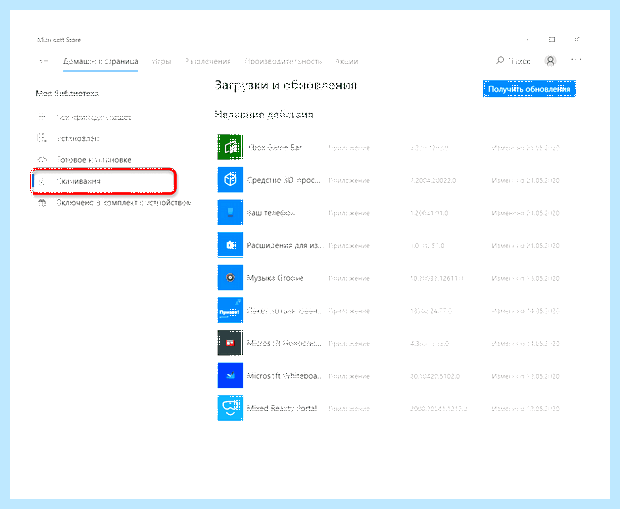The width and height of the screenshot is (620, 509).
Task: Click the Ваш телефон app name
Action: coord(271,213)
